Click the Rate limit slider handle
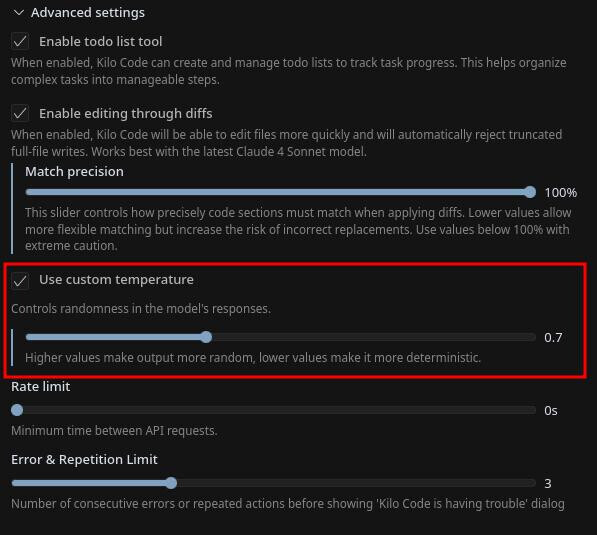The width and height of the screenshot is (597, 535). tap(17, 410)
